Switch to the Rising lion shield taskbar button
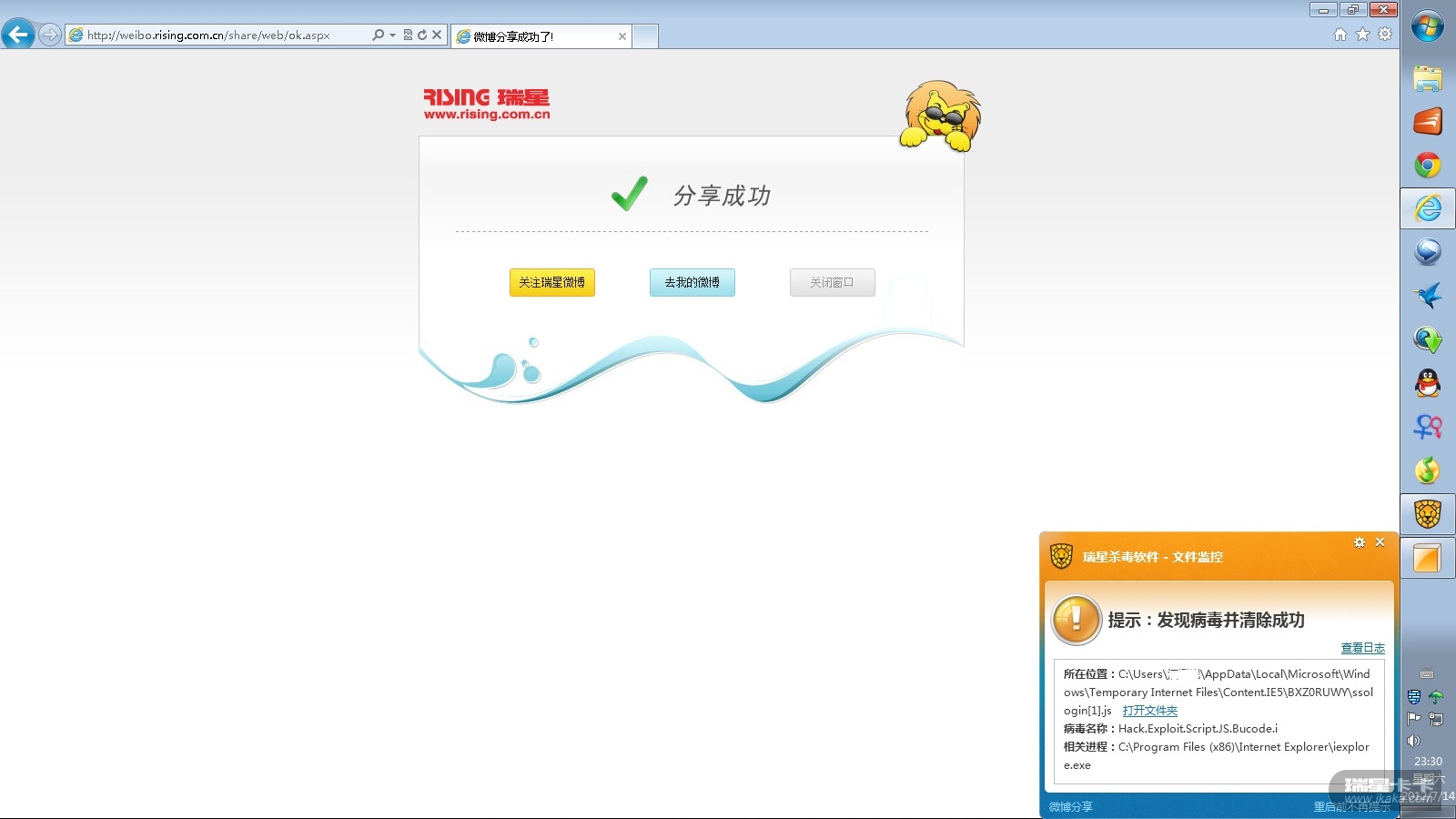 pos(1428,514)
